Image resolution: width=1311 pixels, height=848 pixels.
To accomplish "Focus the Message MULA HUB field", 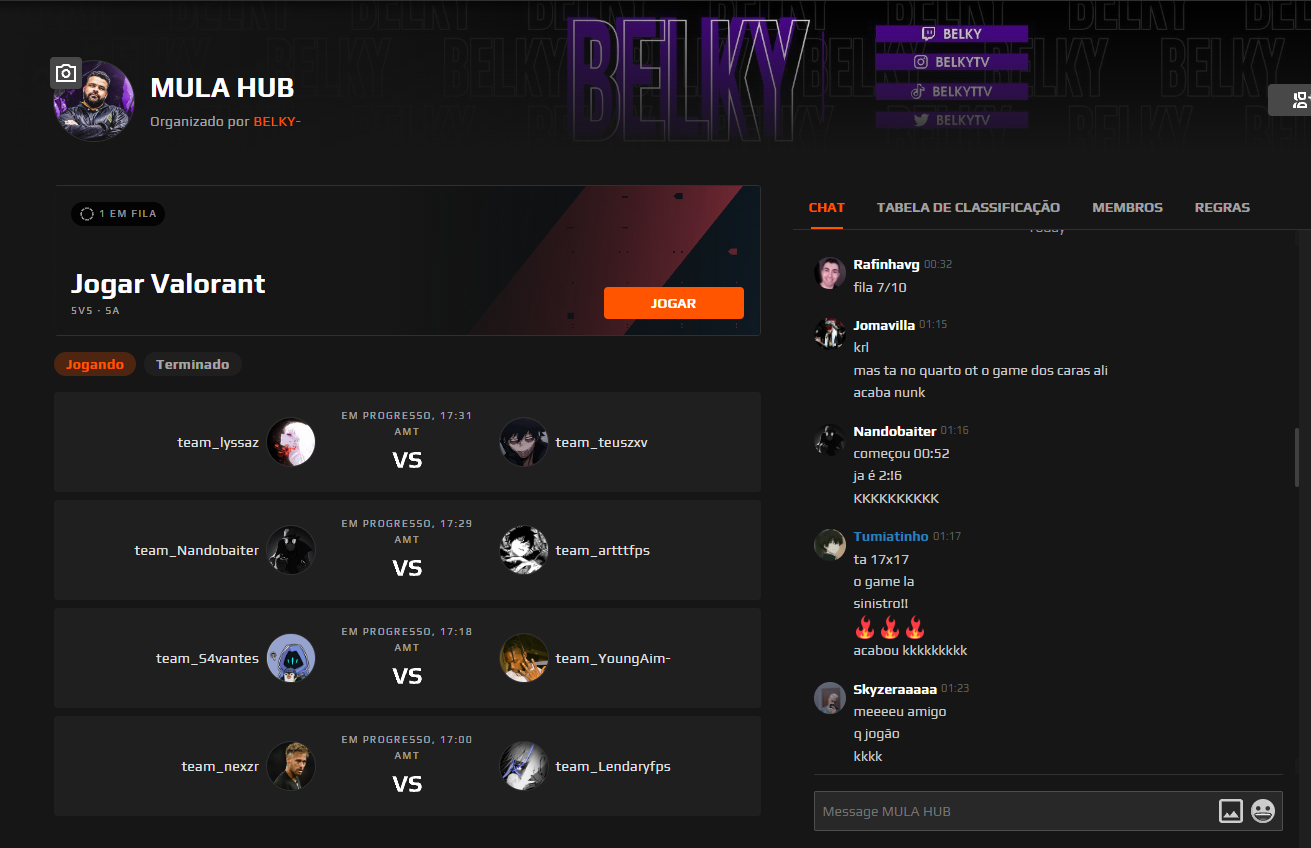I will (x=1014, y=811).
